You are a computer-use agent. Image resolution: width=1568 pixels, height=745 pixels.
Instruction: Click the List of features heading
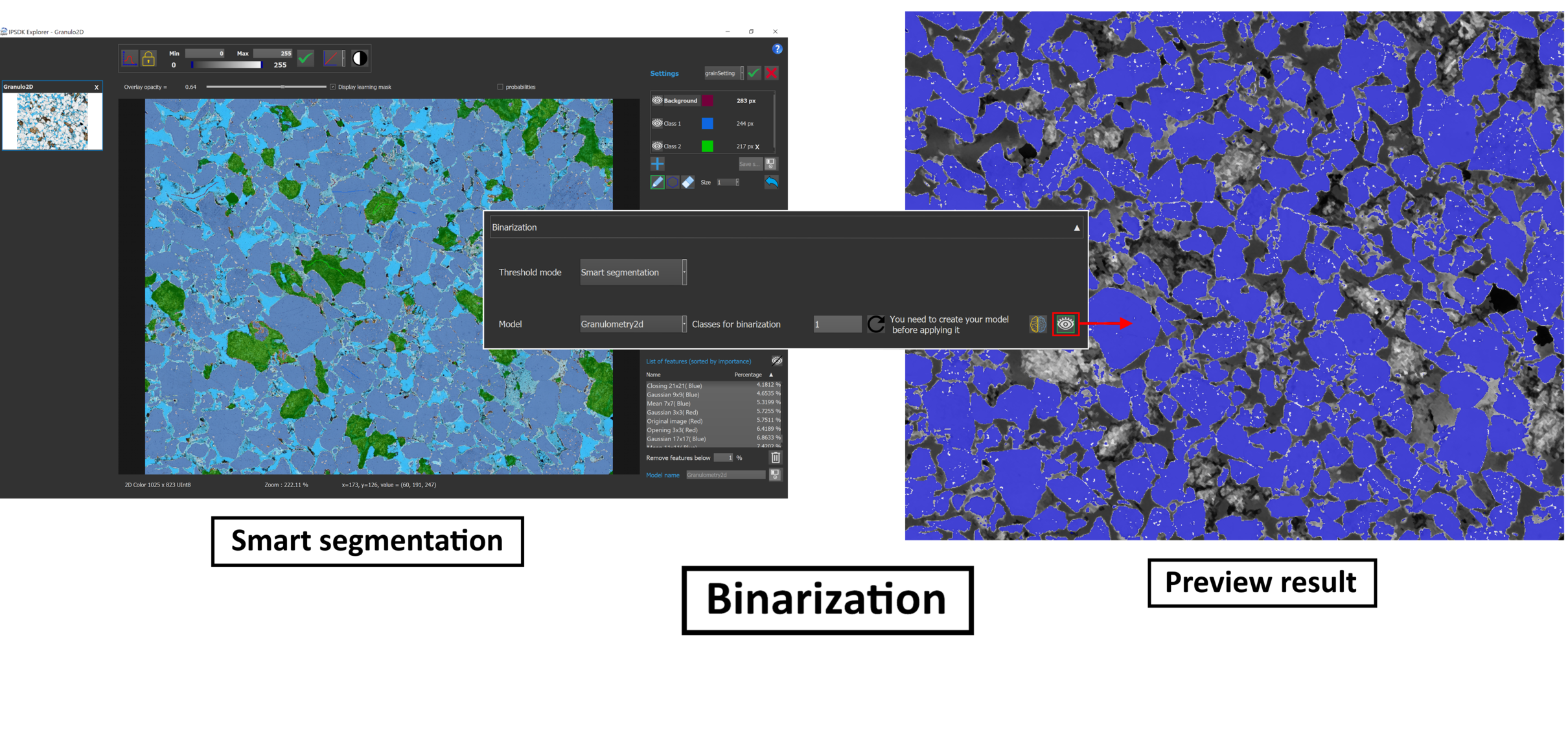coord(698,361)
